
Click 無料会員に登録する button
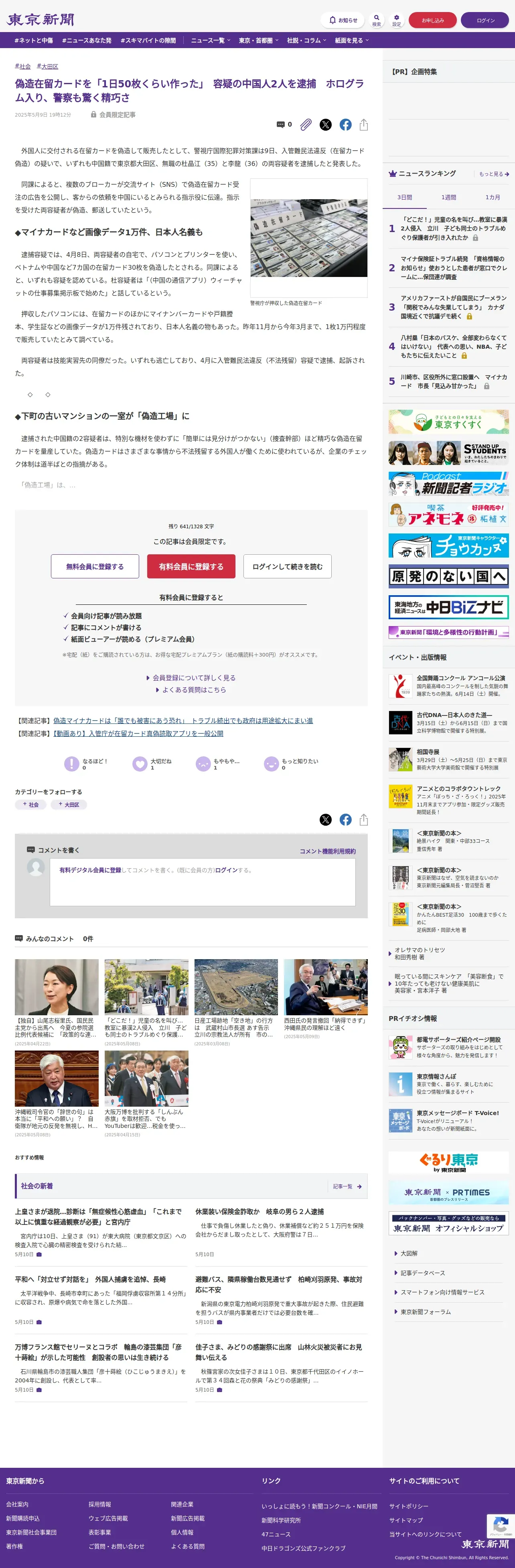pos(95,566)
